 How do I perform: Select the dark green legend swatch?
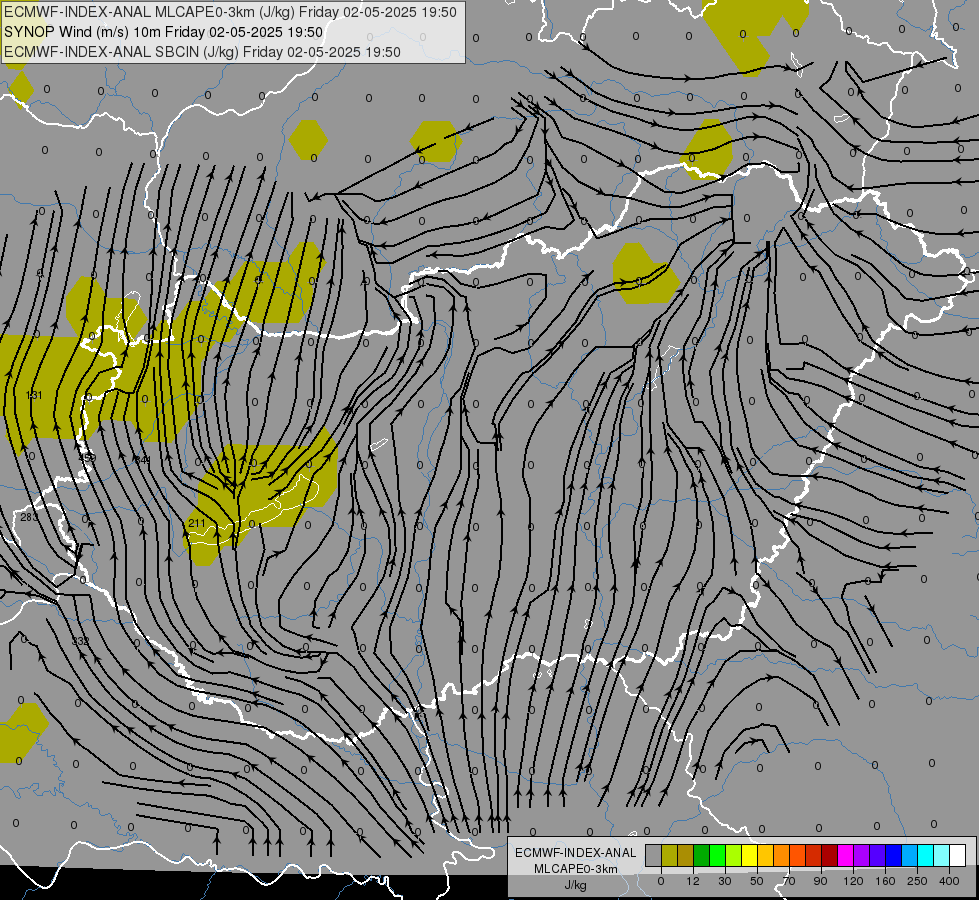pos(702,855)
